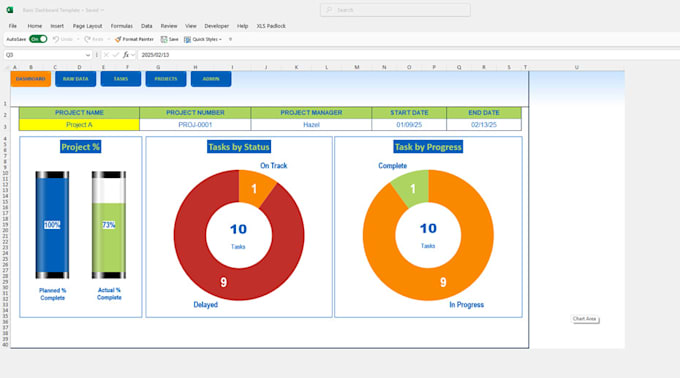Select the green Complete donut slice
The height and width of the screenshot is (378, 680).
click(x=412, y=188)
